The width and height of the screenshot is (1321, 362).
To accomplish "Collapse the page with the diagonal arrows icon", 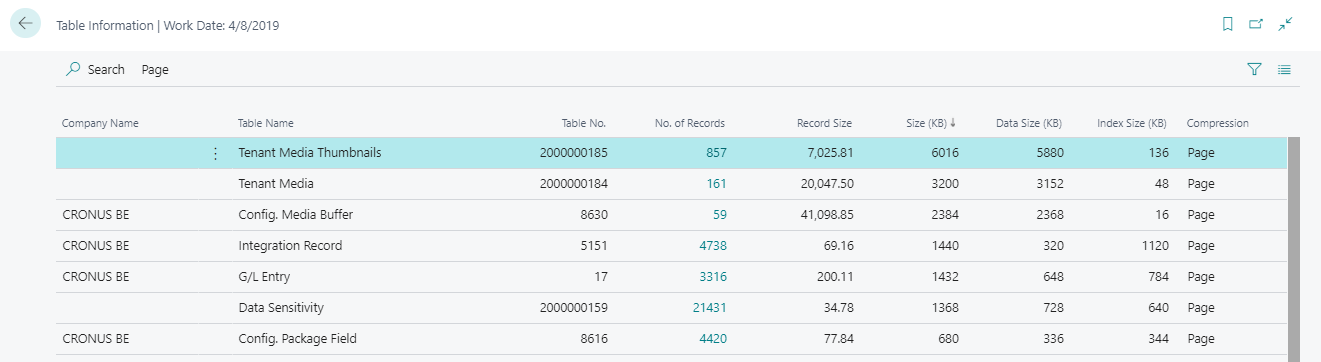I will 1286,24.
